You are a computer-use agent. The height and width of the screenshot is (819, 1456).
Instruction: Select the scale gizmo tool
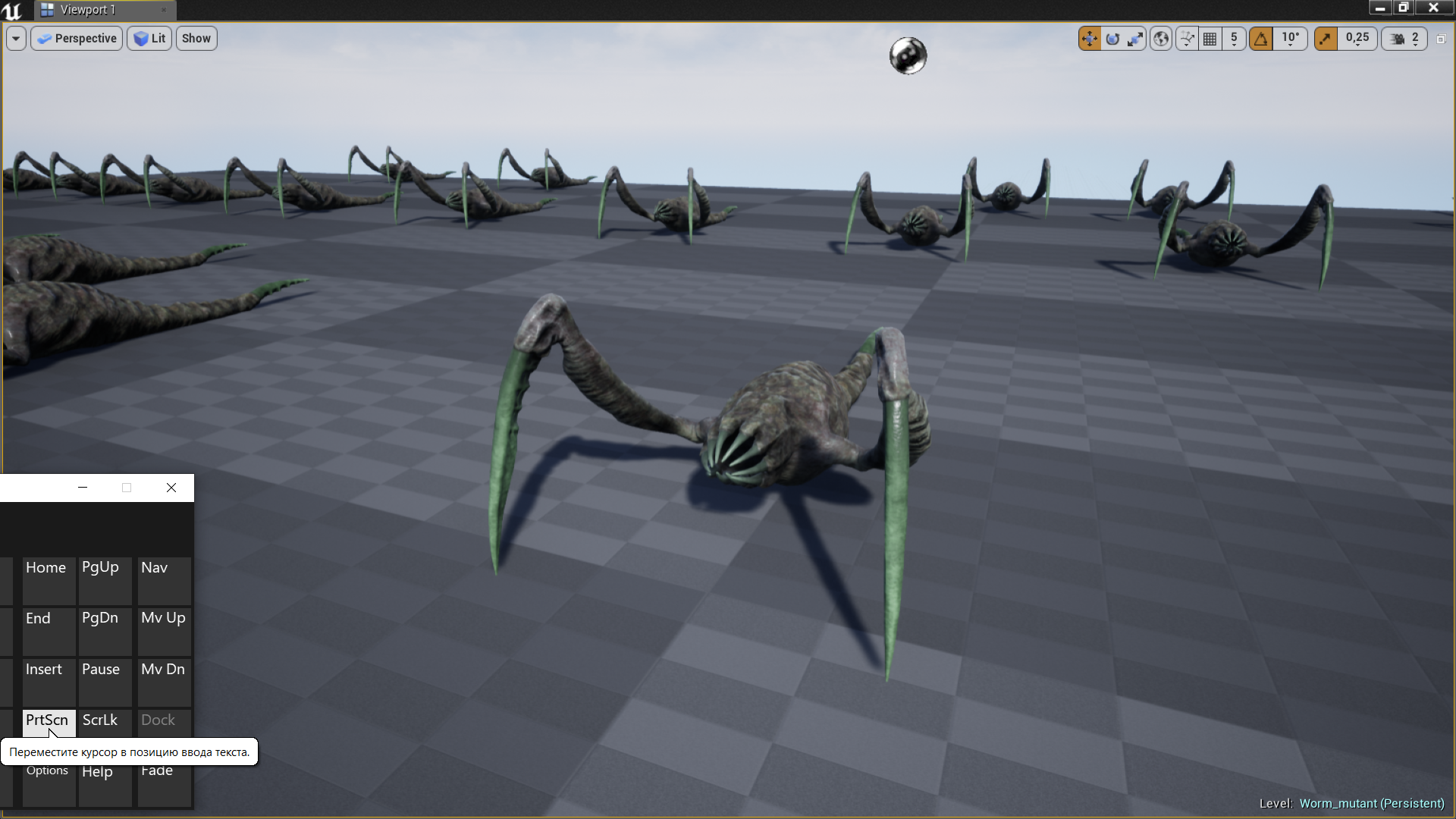click(x=1135, y=39)
